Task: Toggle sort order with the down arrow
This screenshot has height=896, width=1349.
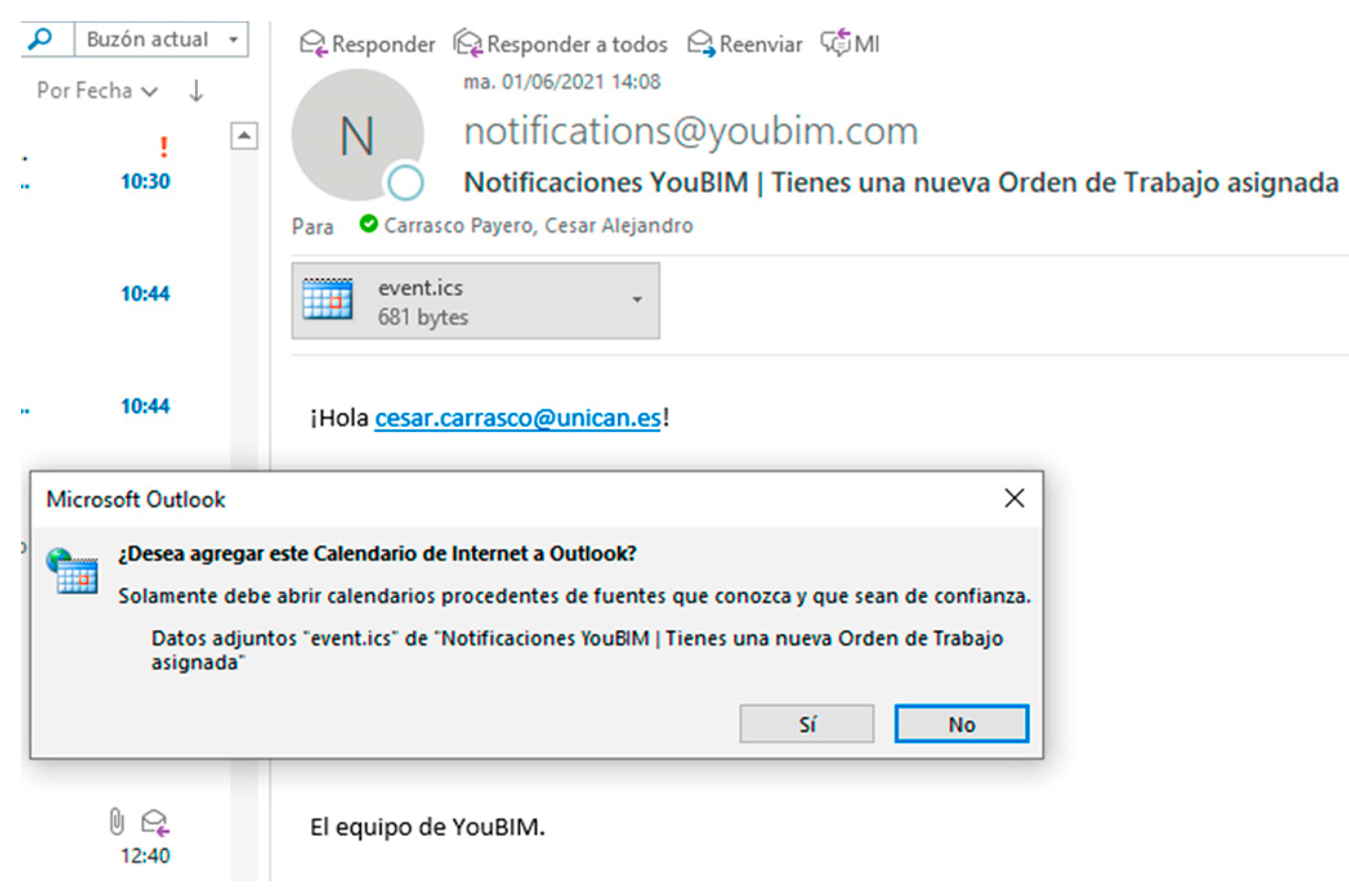Action: 196,91
